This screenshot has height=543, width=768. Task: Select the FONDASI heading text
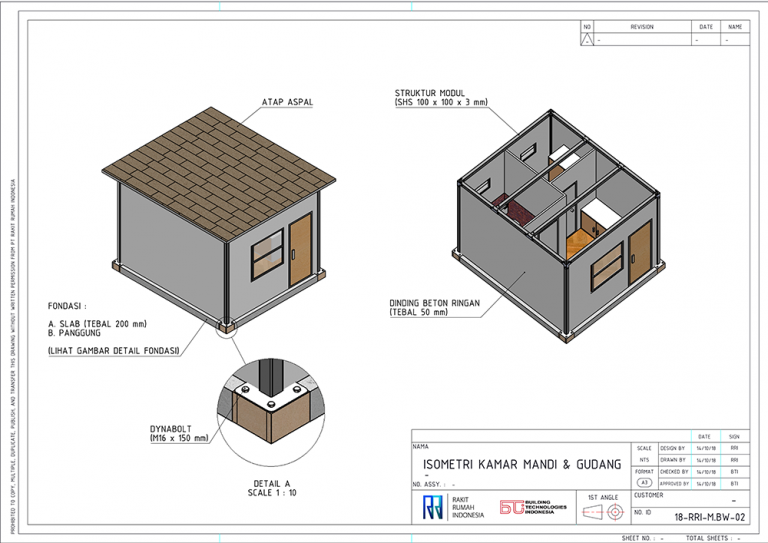(67, 305)
